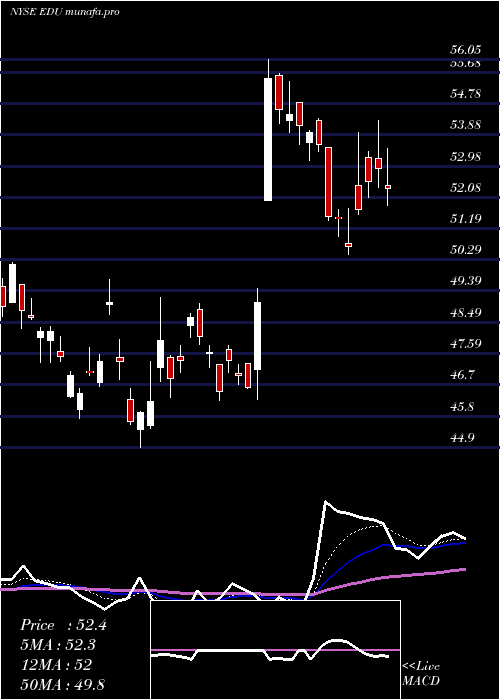Click the 50MA : 49.8 readout
500x700 pixels.
click(62, 684)
